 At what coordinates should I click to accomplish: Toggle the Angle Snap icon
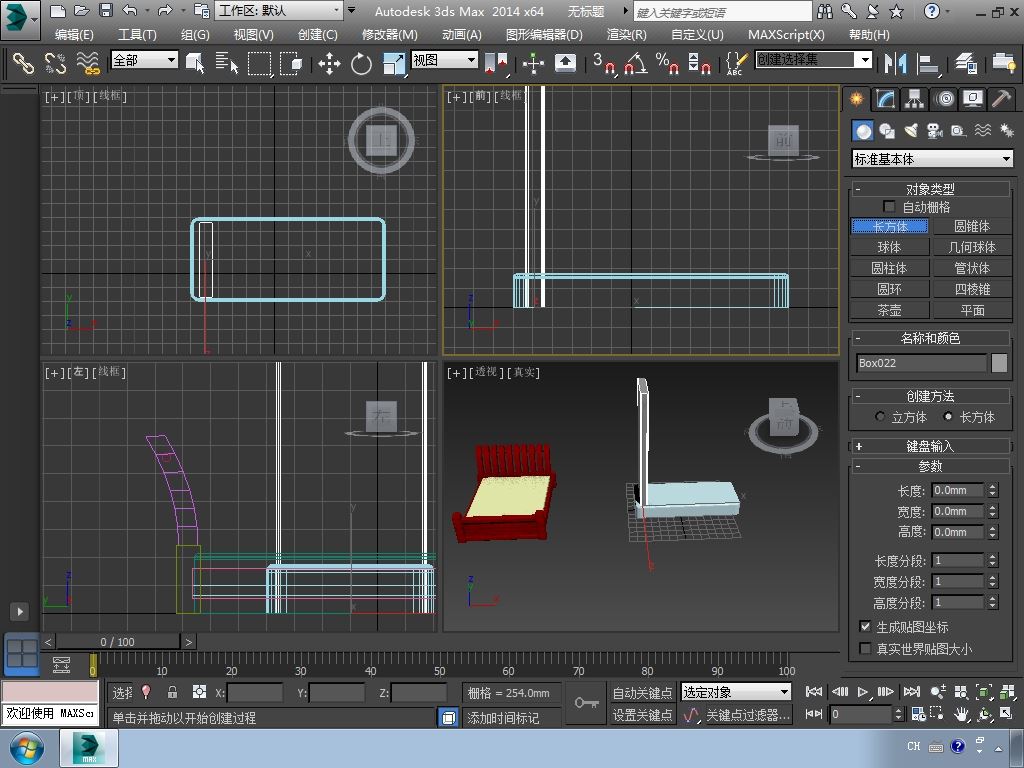point(635,64)
